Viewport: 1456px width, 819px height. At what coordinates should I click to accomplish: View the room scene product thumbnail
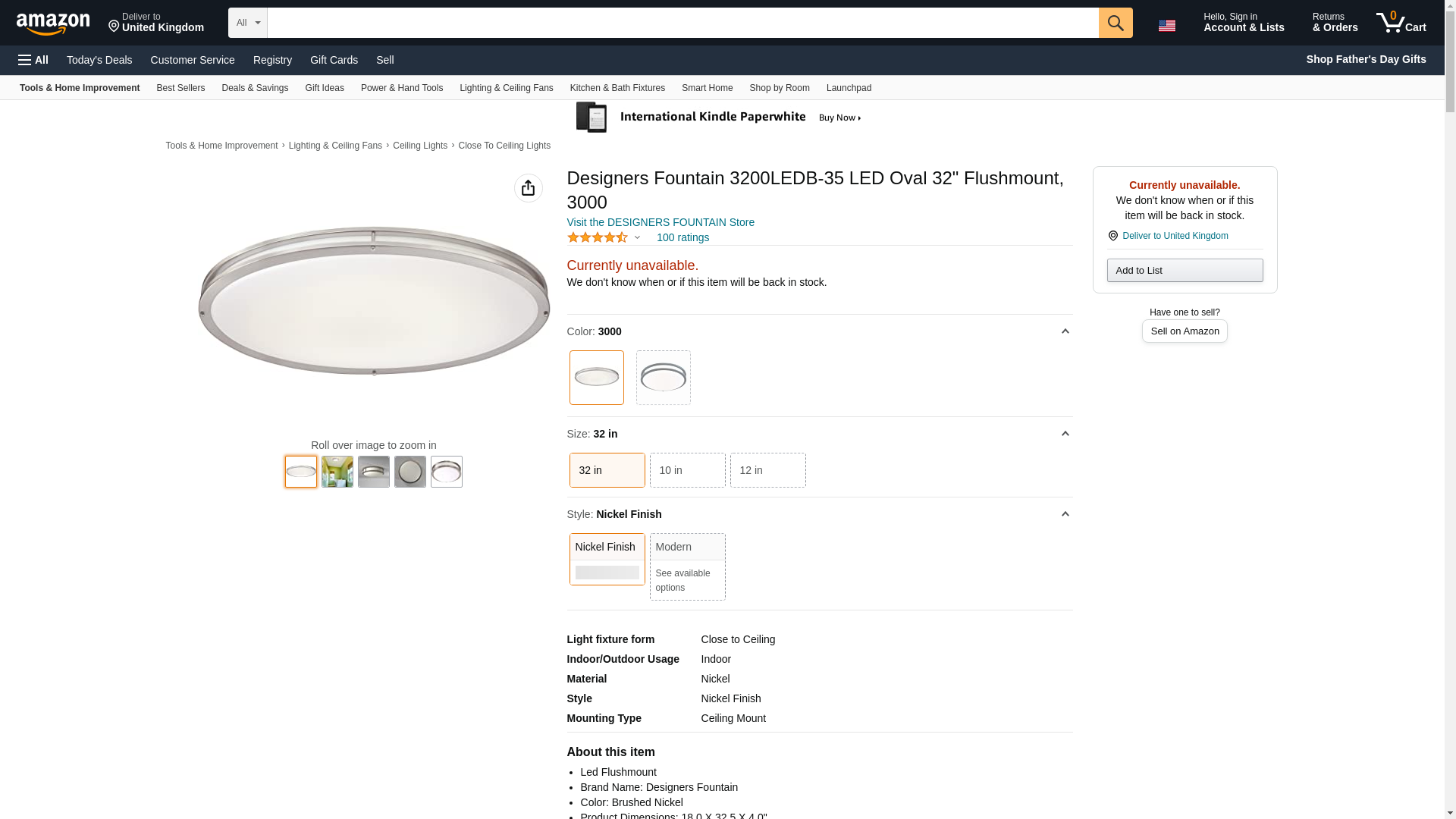click(x=337, y=472)
